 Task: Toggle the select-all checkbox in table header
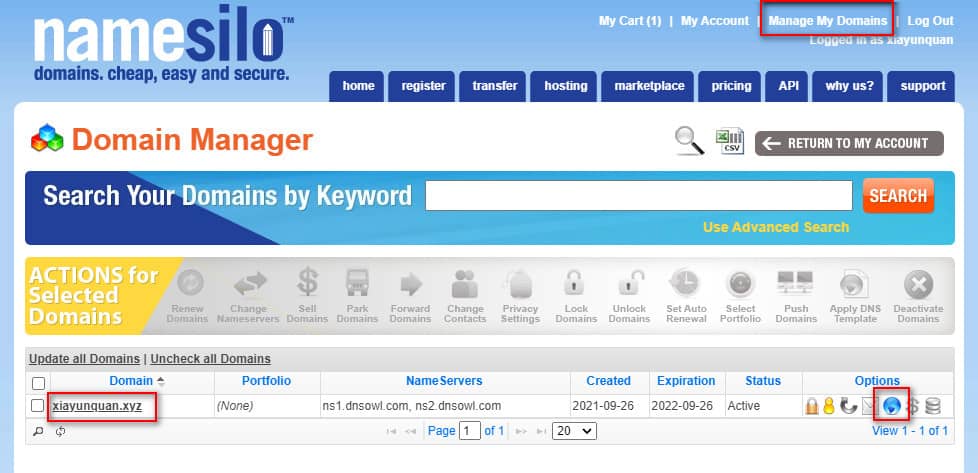[38, 382]
